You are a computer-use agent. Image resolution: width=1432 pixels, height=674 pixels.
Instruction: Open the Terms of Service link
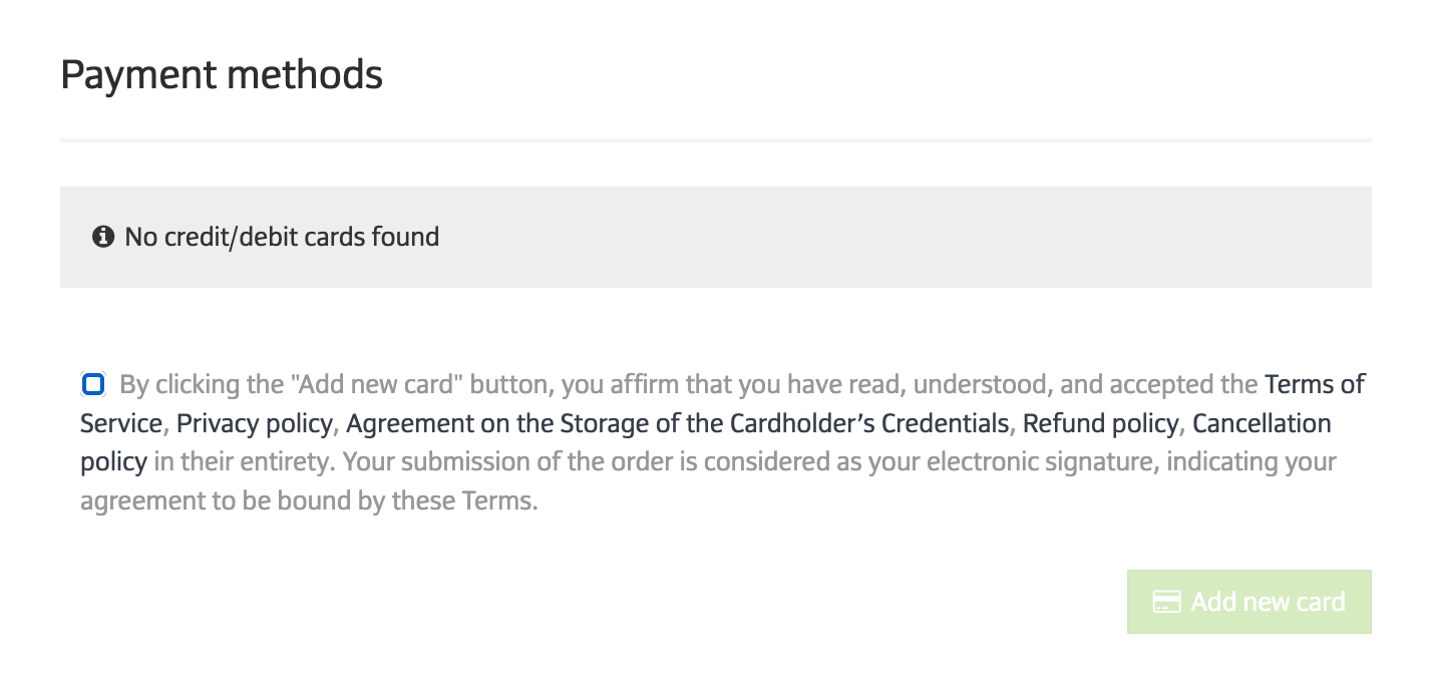pos(1314,384)
